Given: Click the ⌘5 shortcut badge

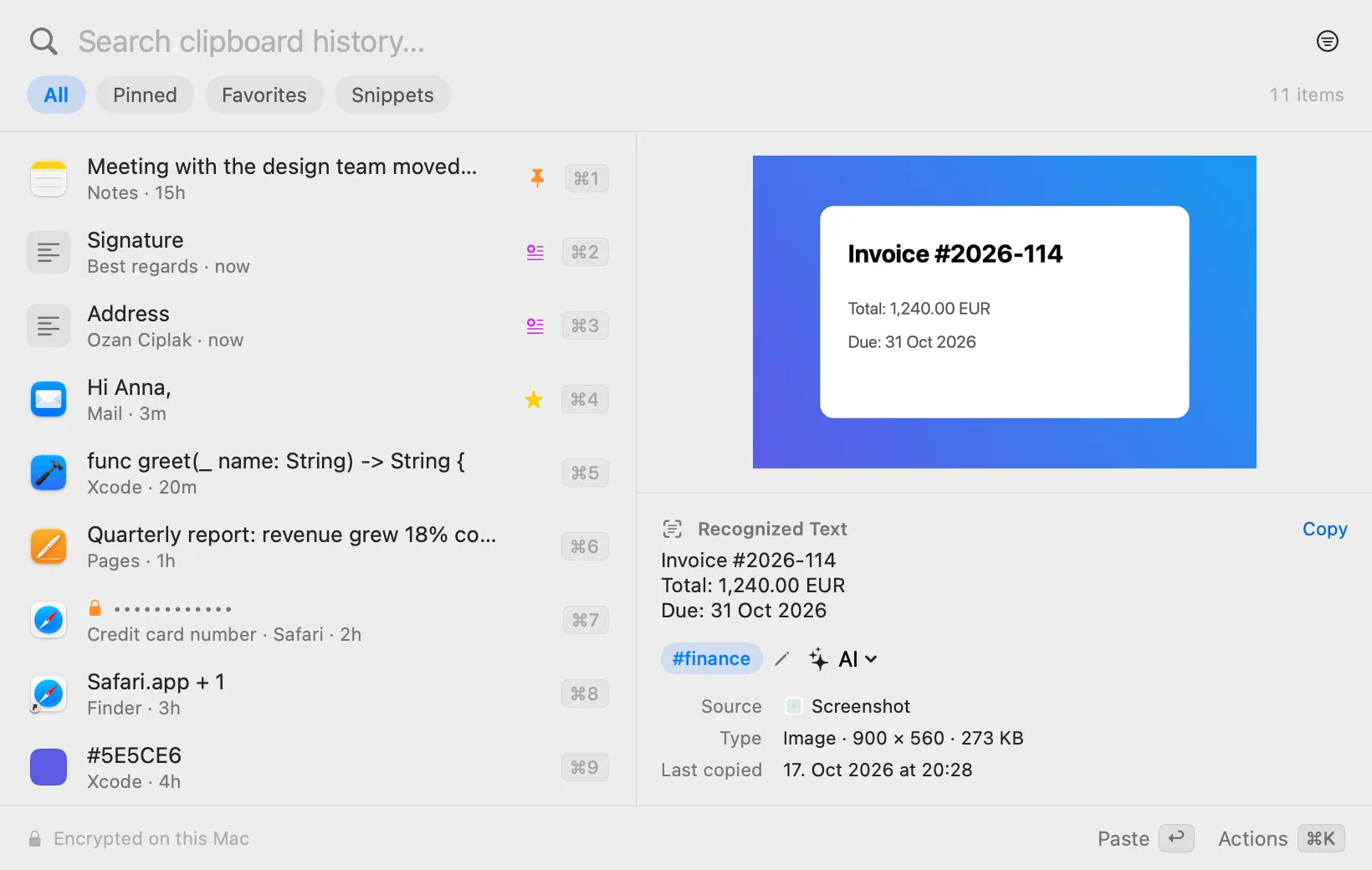Looking at the screenshot, I should coord(585,473).
